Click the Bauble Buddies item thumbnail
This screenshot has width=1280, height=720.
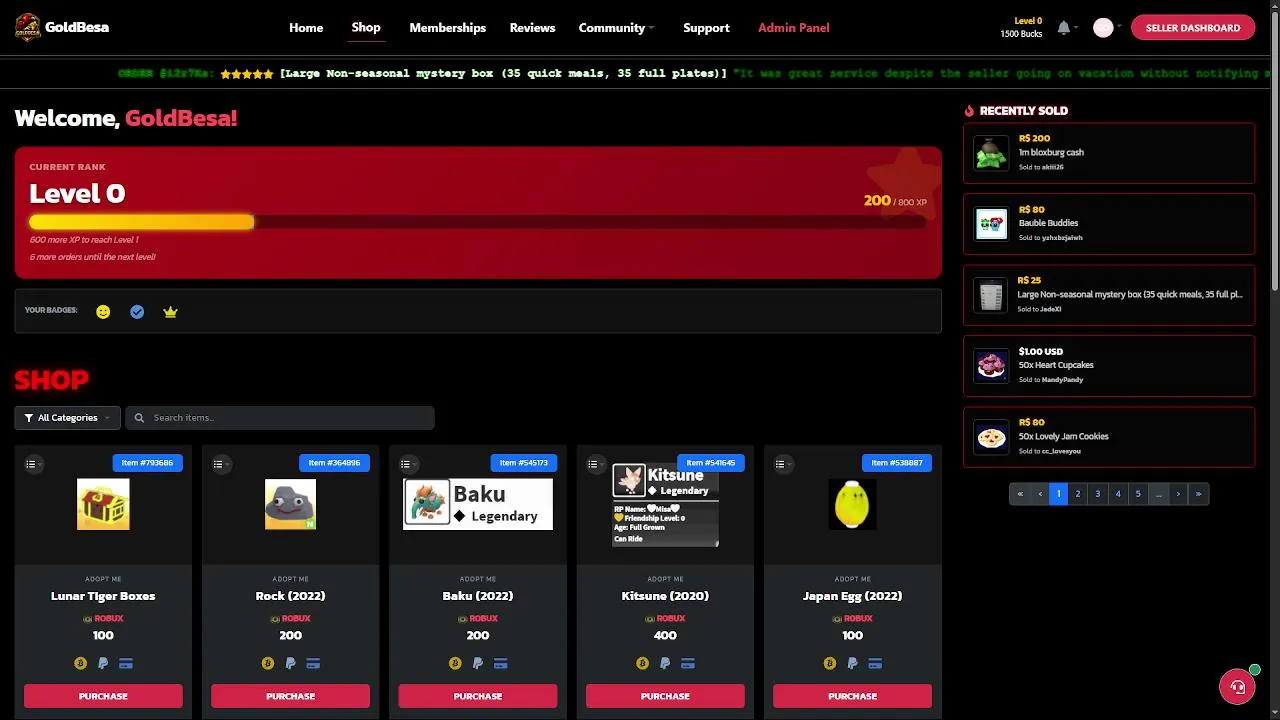[991, 224]
